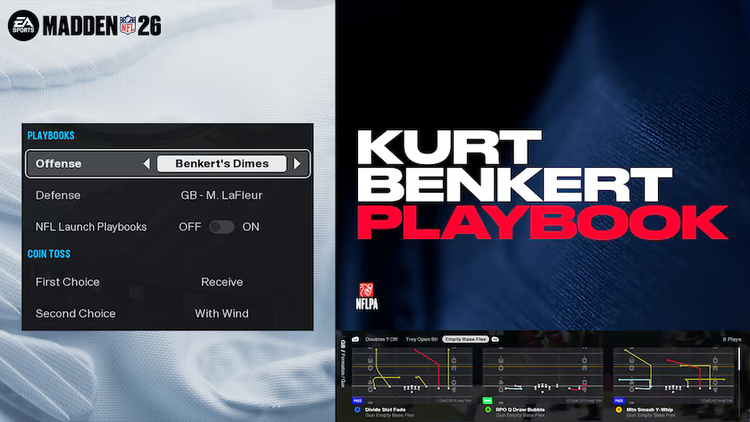Switch to the Trey Open Str formation tab
Image resolution: width=750 pixels, height=422 pixels.
(x=422, y=339)
